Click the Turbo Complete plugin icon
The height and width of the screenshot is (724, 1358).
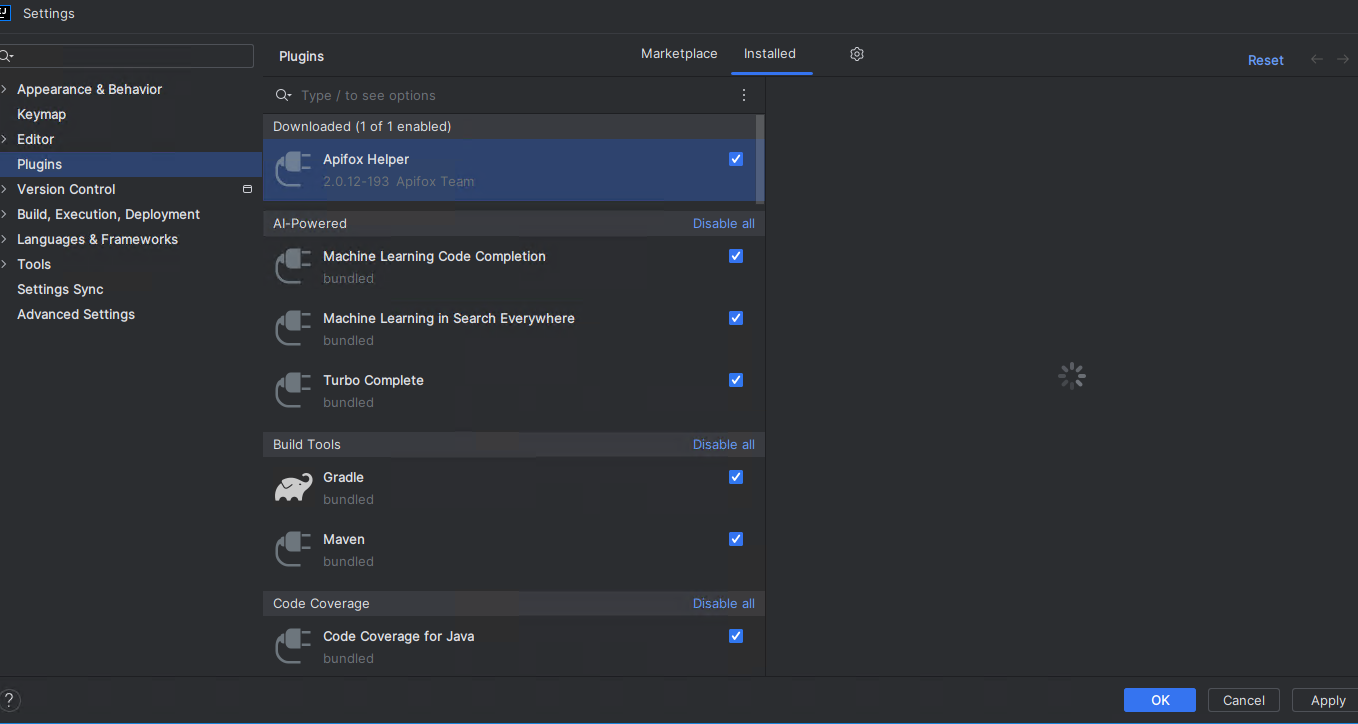point(293,390)
